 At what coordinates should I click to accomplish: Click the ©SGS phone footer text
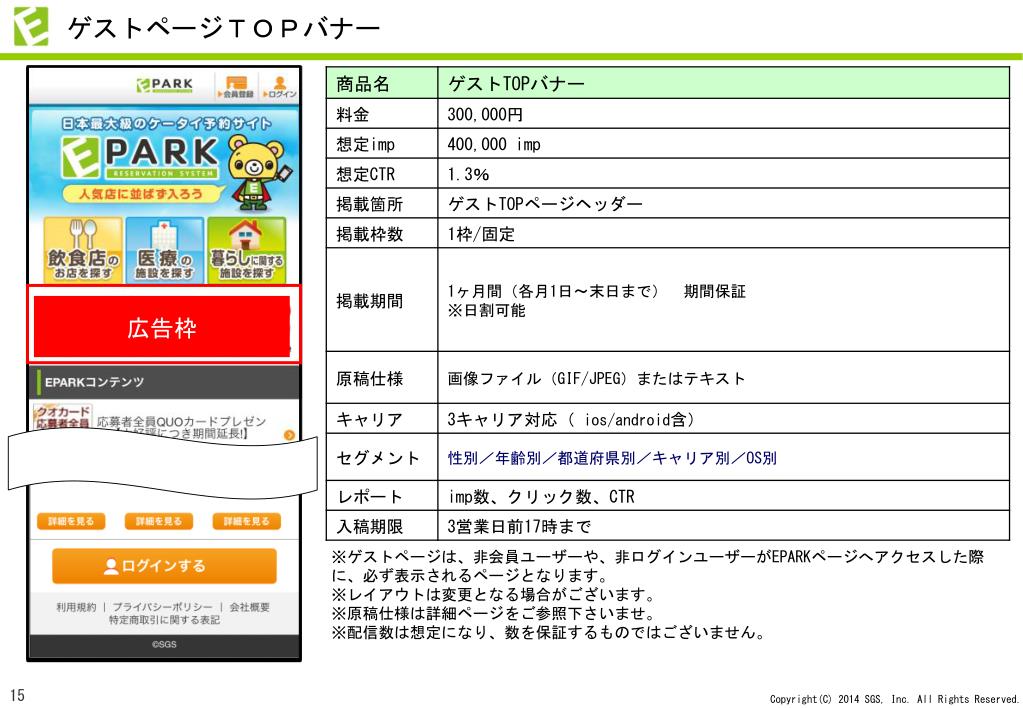coord(164,644)
